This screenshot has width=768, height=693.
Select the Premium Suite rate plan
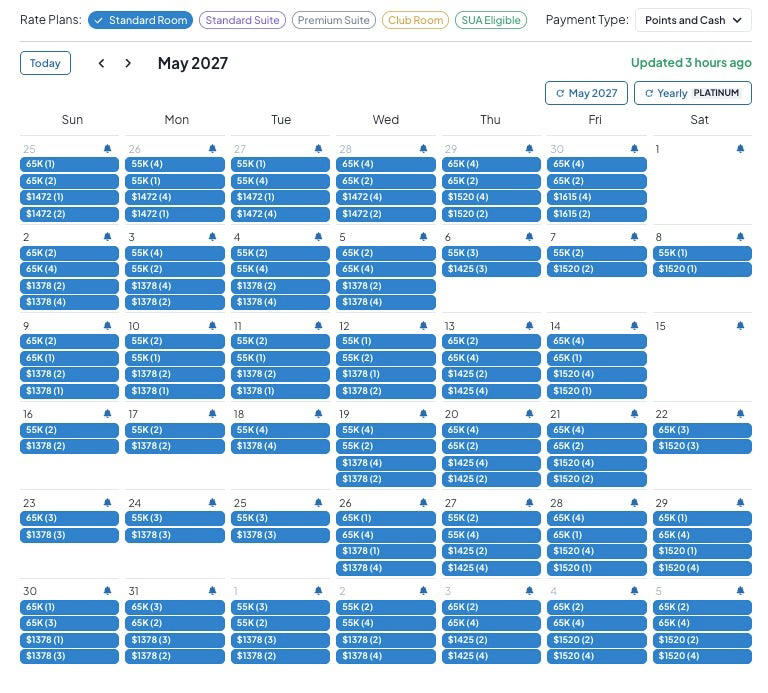[x=334, y=20]
